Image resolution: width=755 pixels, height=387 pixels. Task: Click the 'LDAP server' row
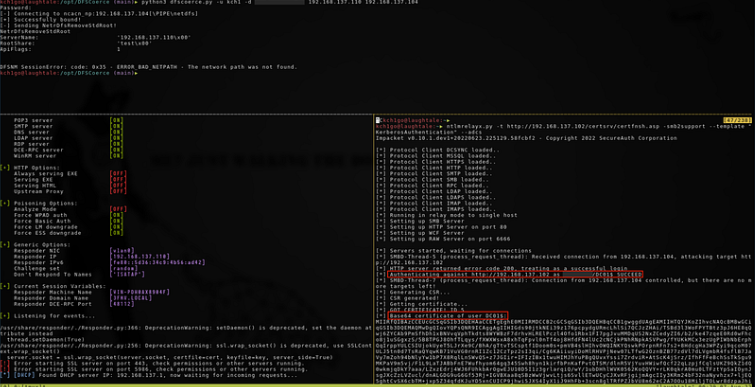pyautogui.click(x=68, y=138)
